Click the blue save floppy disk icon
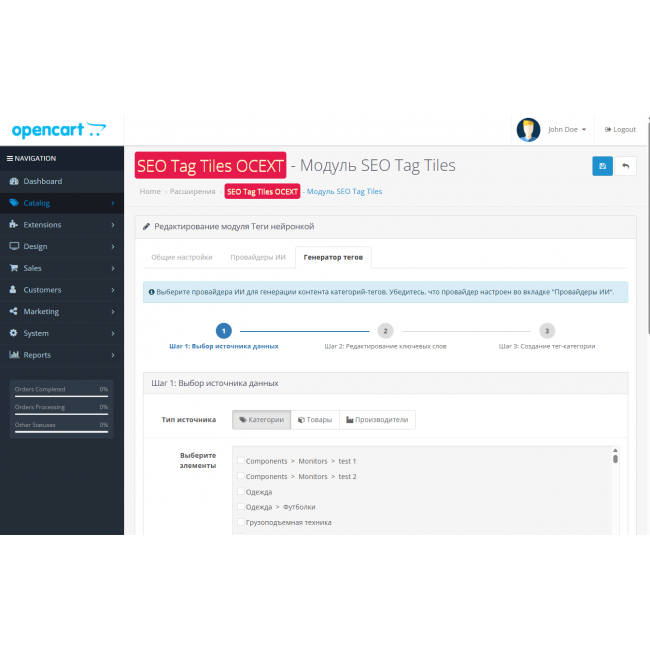 pyautogui.click(x=602, y=166)
